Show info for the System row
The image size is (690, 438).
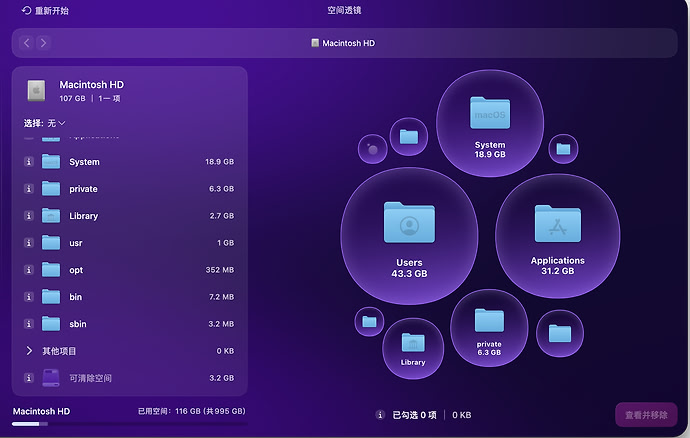click(x=29, y=162)
